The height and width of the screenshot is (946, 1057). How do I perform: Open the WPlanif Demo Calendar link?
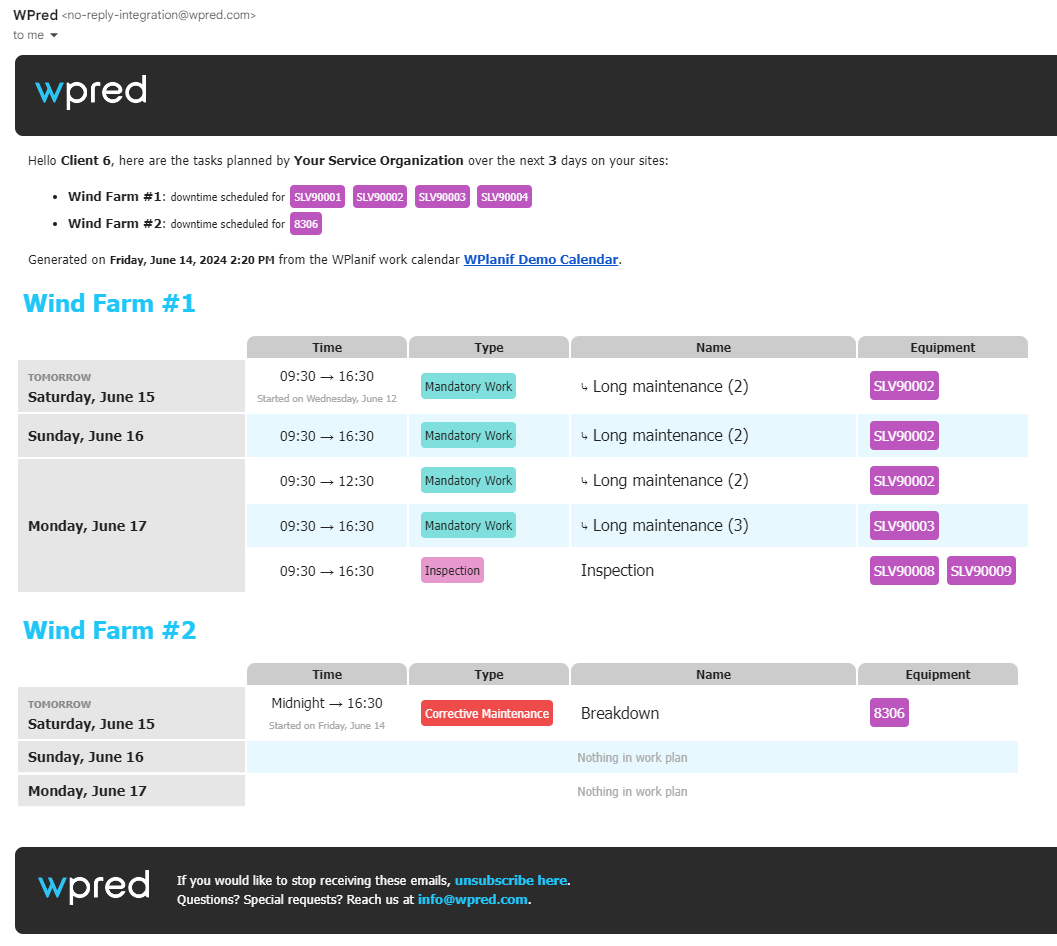541,259
